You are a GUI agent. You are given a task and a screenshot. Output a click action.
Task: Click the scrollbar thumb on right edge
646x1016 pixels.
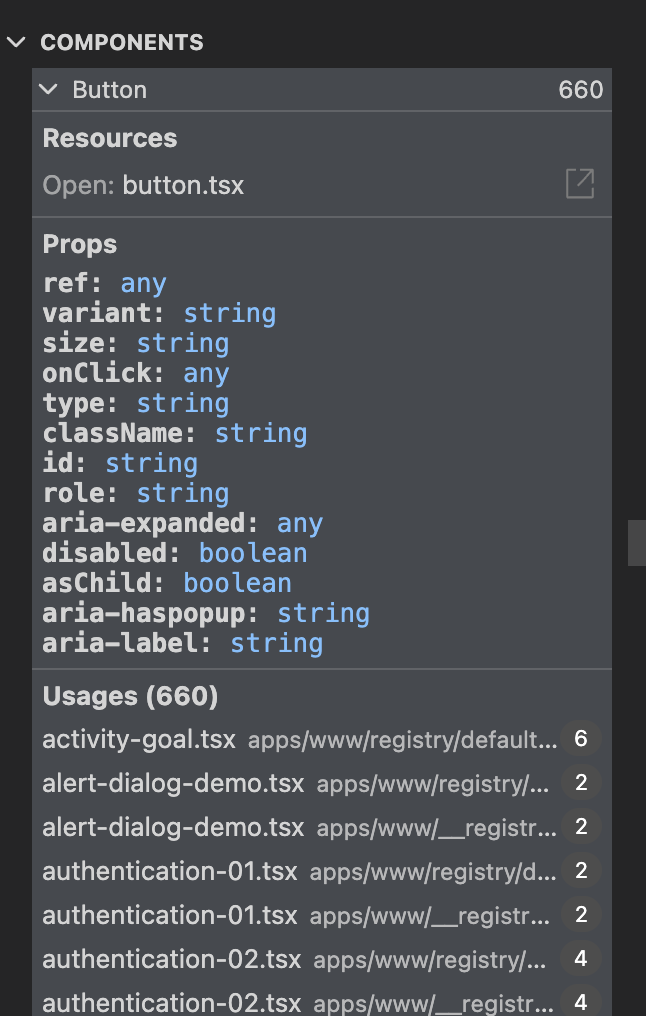point(637,543)
